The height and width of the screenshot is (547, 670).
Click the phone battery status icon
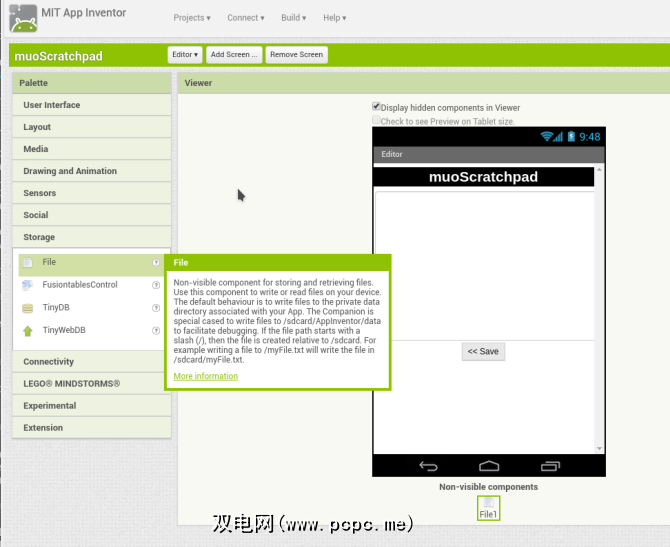click(x=571, y=137)
